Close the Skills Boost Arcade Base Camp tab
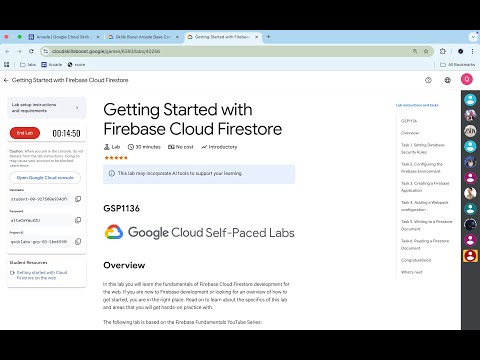The height and width of the screenshot is (360, 480). click(x=177, y=37)
